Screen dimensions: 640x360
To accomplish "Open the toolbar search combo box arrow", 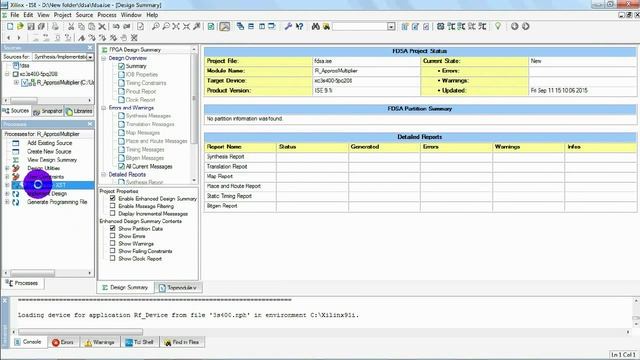I will click(x=391, y=27).
